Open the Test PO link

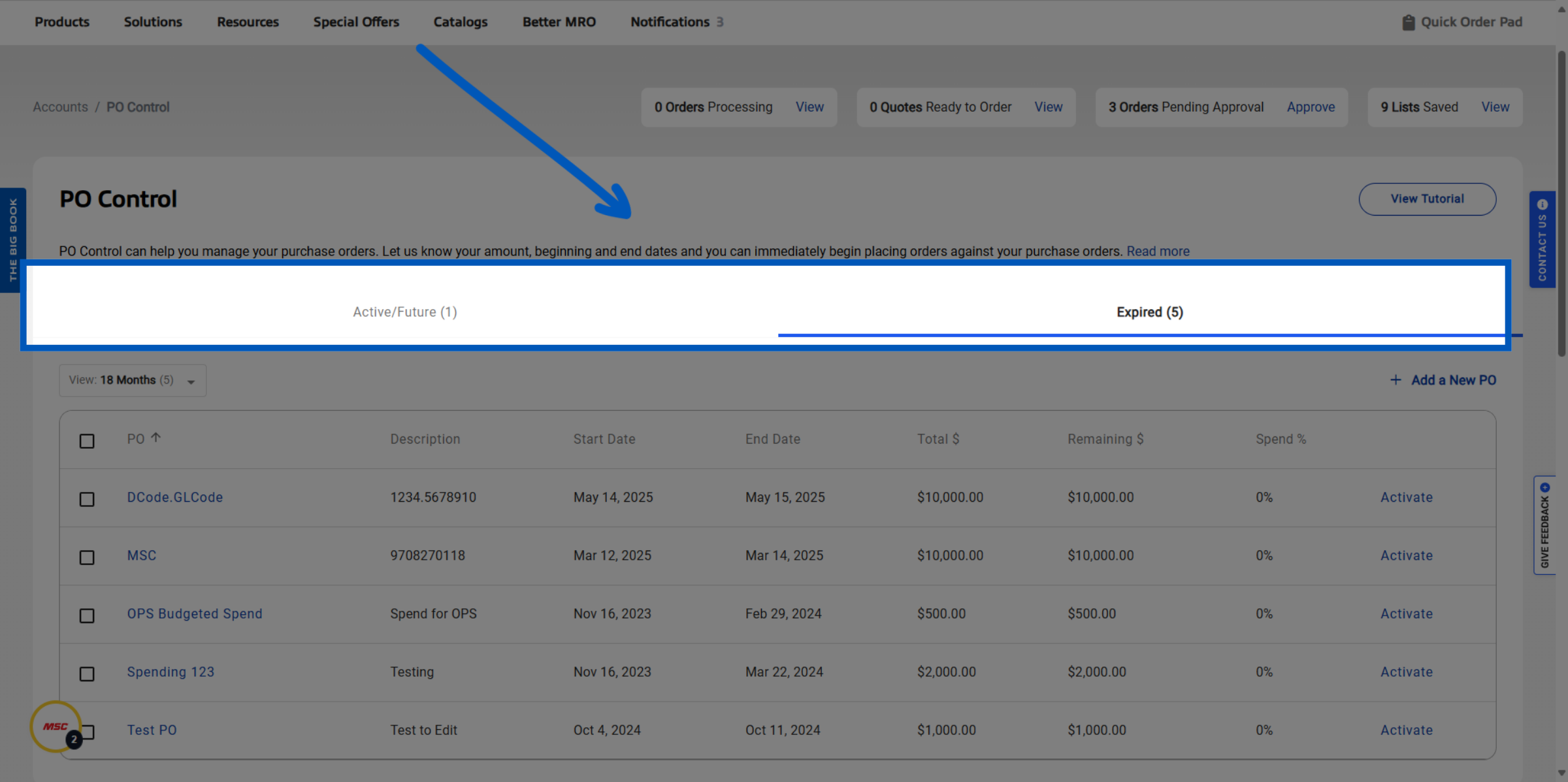pyautogui.click(x=152, y=730)
